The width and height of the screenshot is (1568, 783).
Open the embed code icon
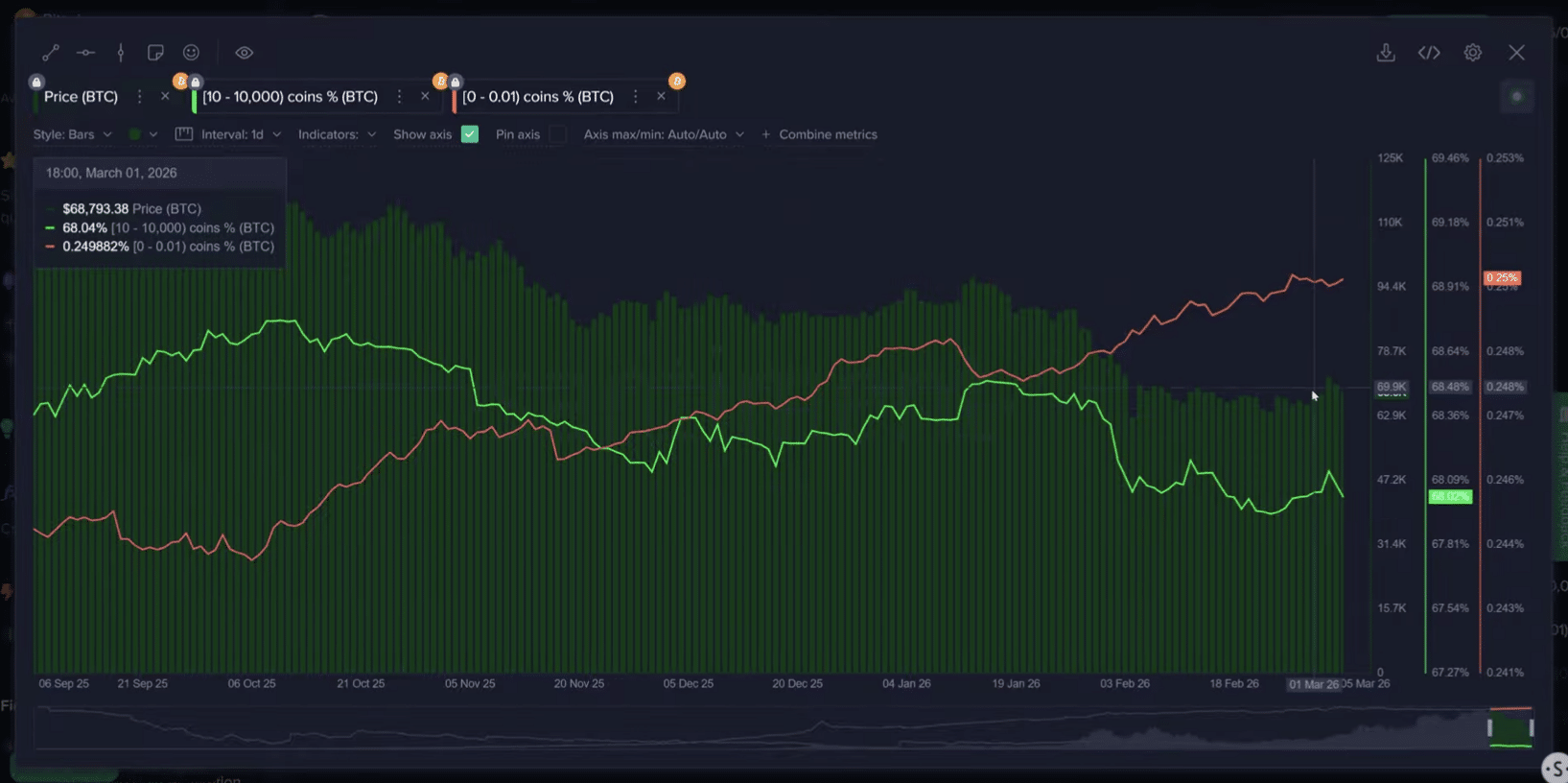[x=1429, y=53]
